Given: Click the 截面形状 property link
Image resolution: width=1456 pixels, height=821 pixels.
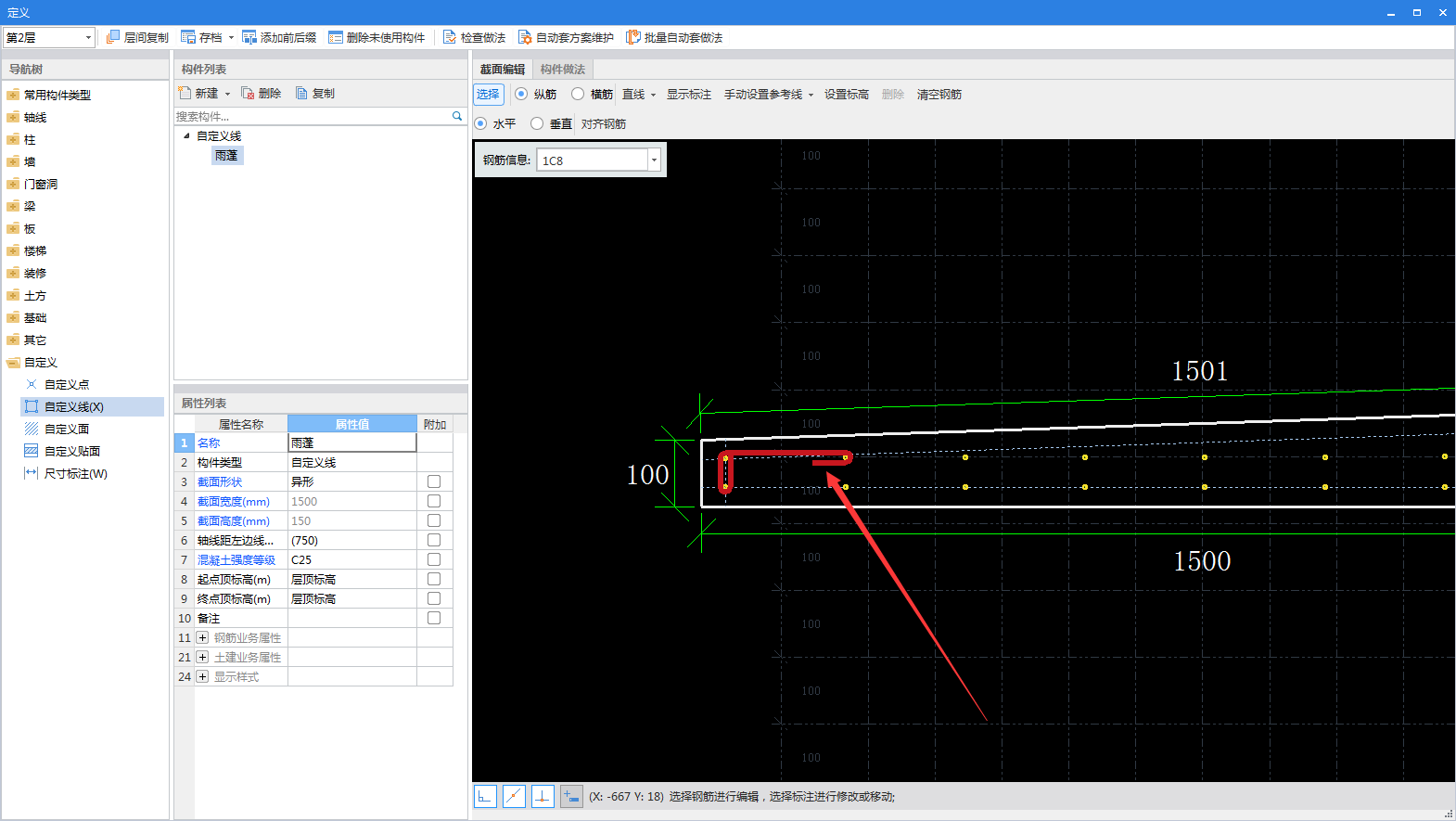Looking at the screenshot, I should pyautogui.click(x=220, y=481).
